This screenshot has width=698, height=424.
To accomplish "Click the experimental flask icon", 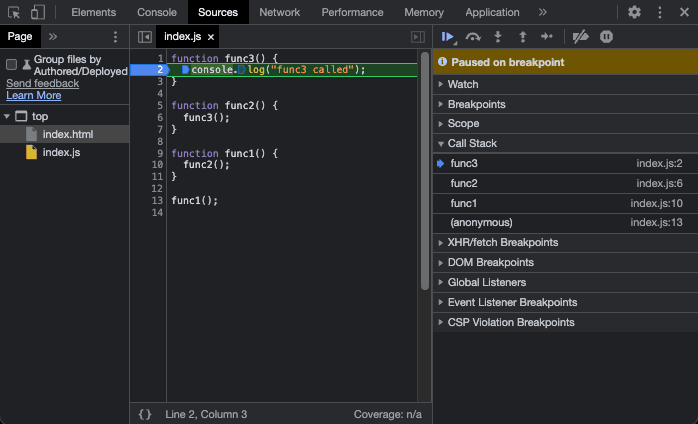I will (26, 65).
